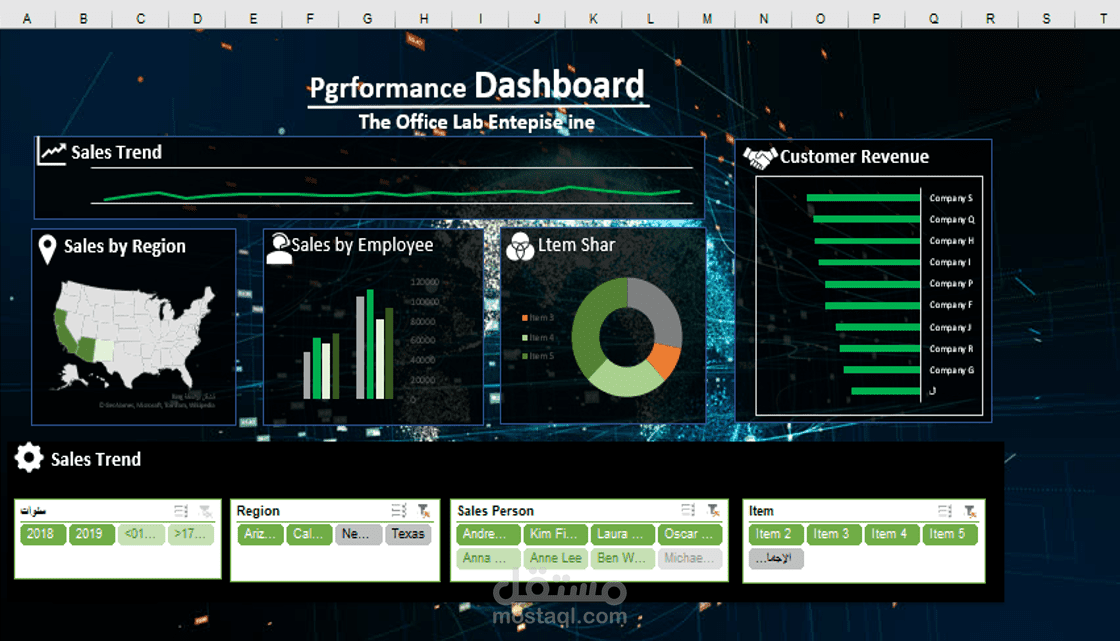Clear filter on the Region slicer

(x=424, y=510)
